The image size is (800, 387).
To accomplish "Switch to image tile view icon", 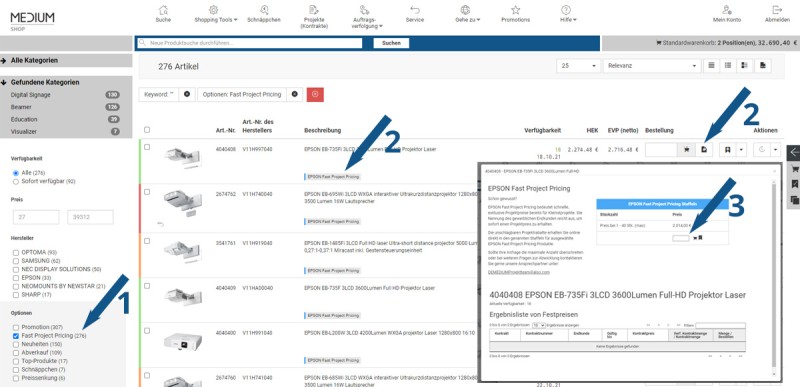I will click(745, 66).
